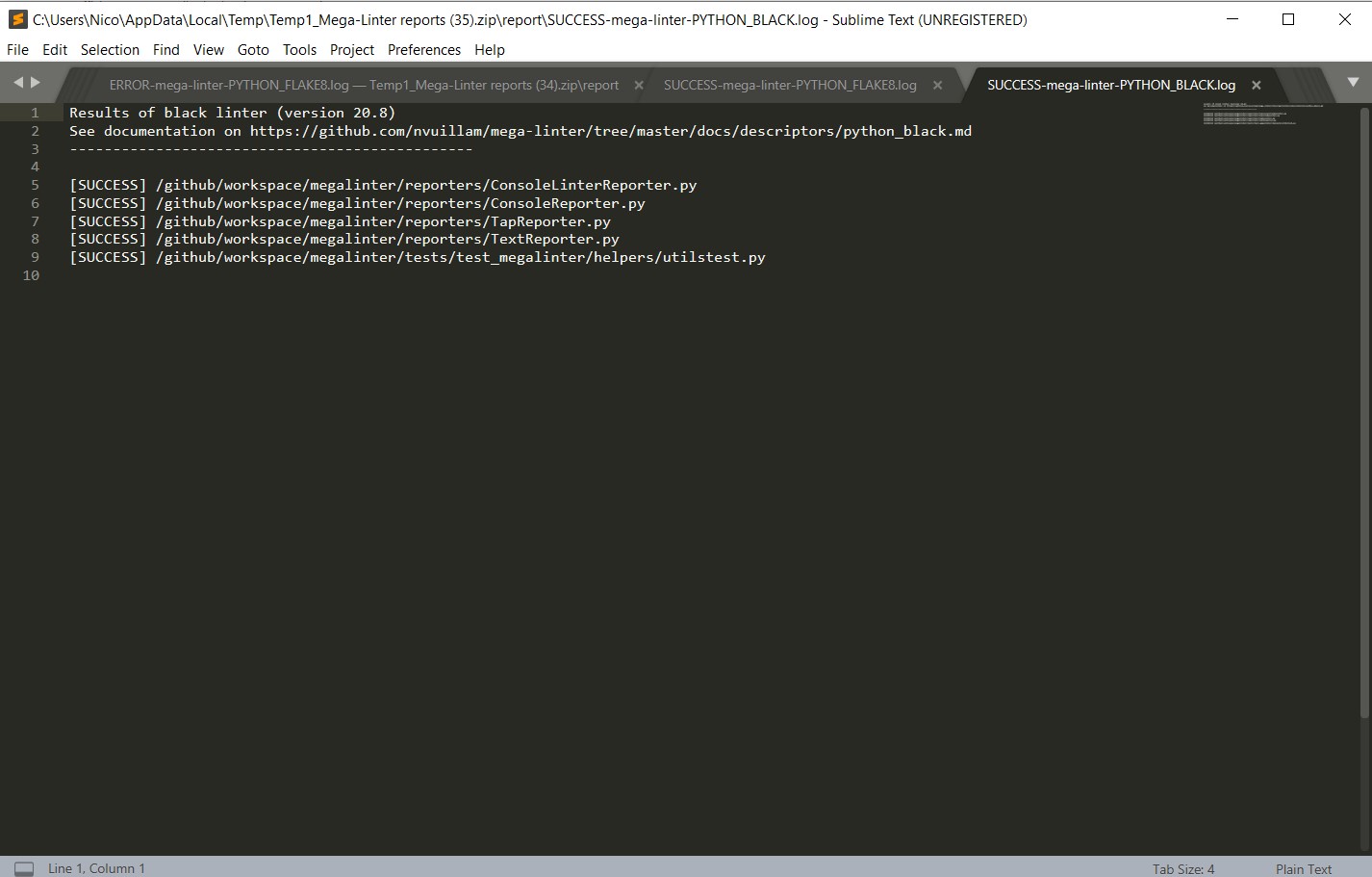Open the Tab Size: 4 selector
Viewport: 1372px width, 877px height.
(1183, 868)
